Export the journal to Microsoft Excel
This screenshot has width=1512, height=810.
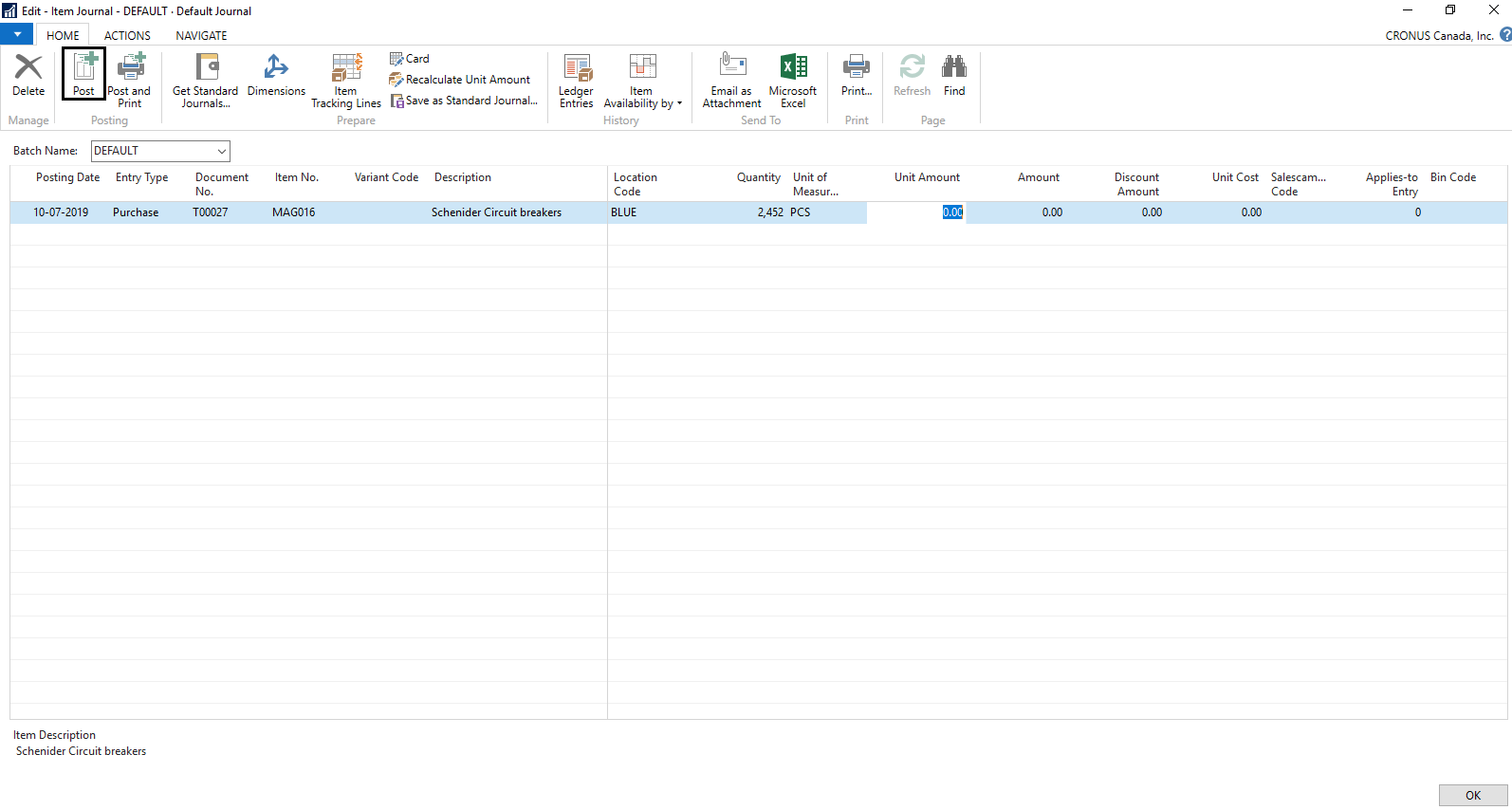[x=793, y=68]
